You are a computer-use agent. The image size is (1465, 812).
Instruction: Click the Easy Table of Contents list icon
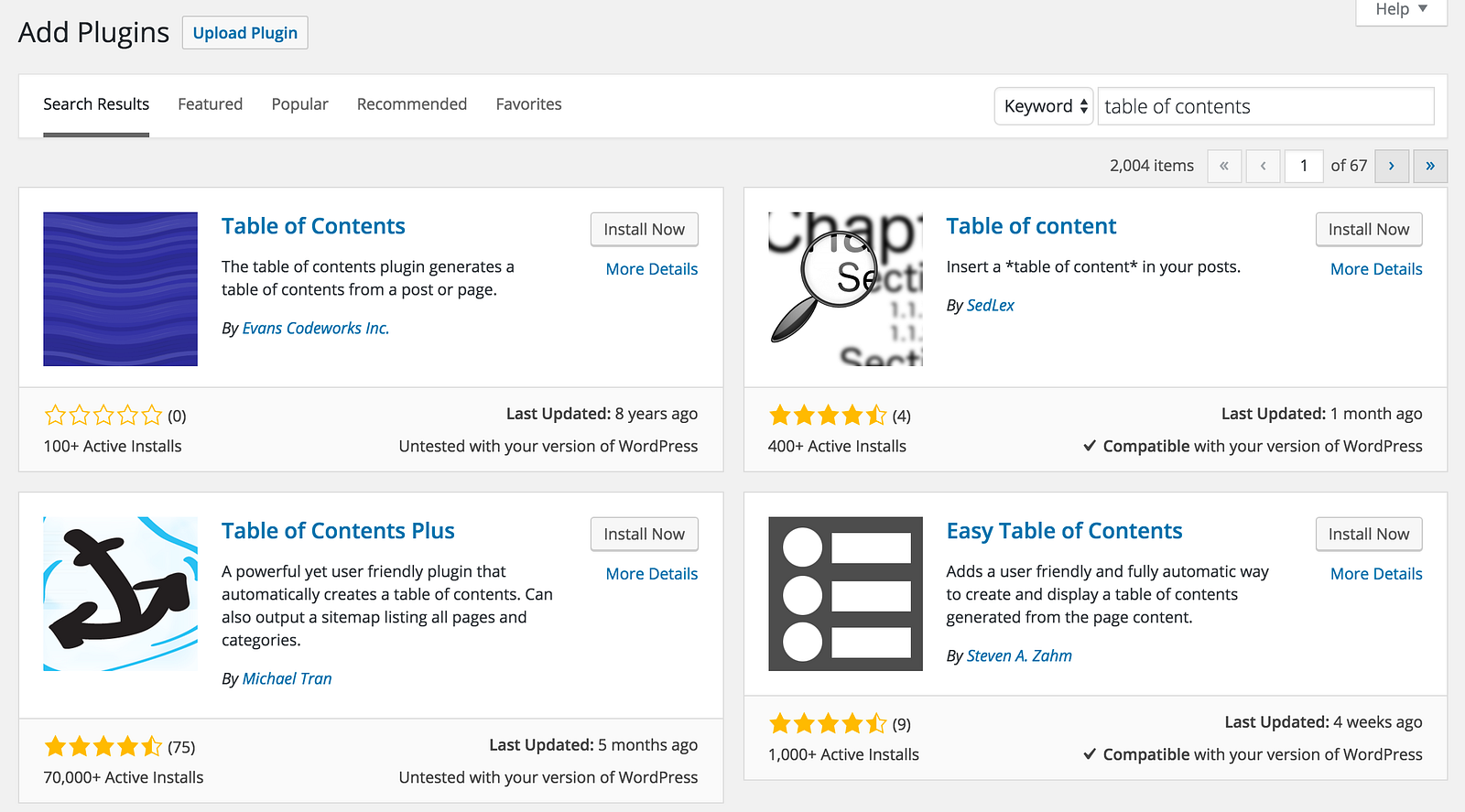click(x=845, y=594)
